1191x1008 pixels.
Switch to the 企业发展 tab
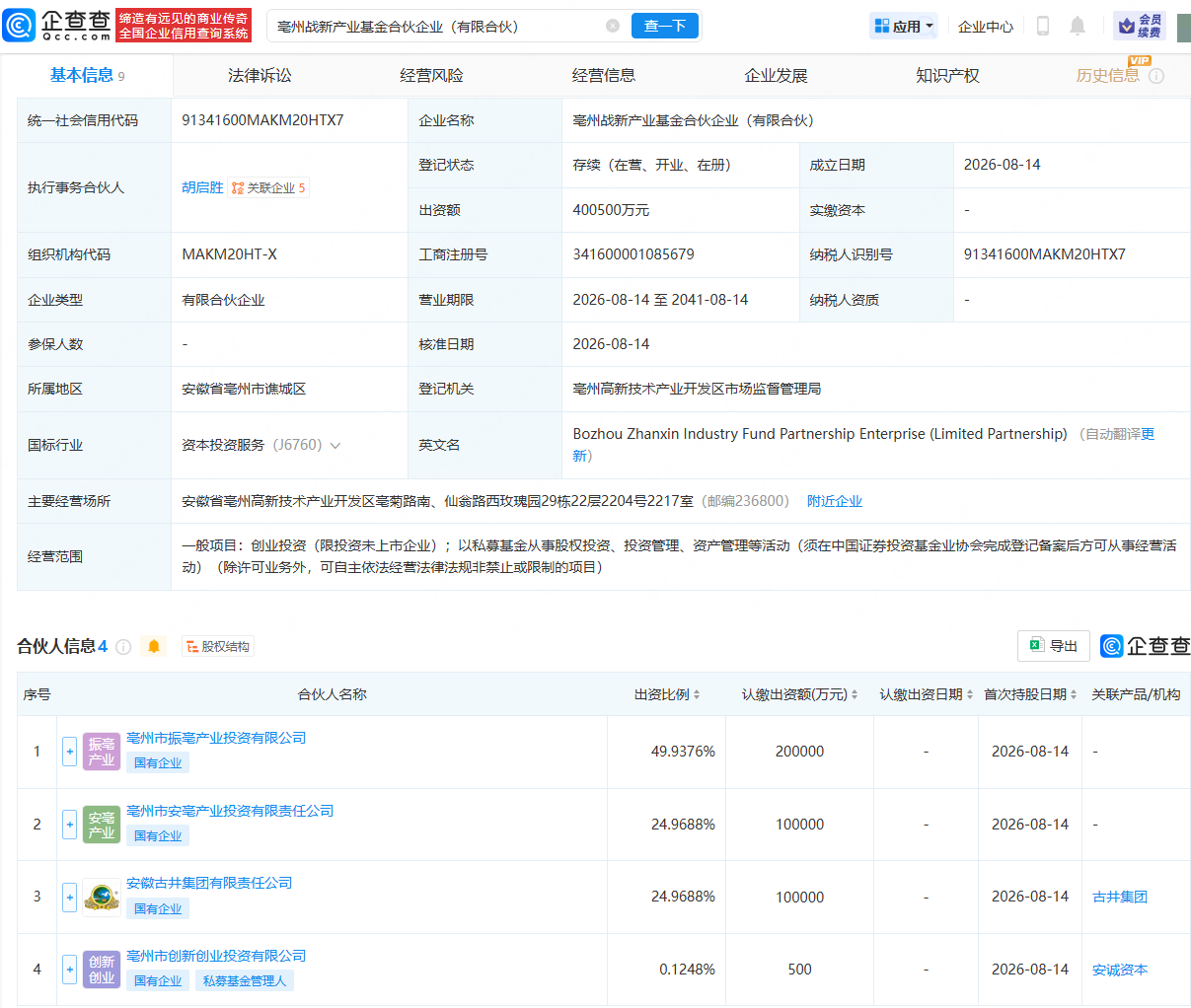(x=776, y=75)
